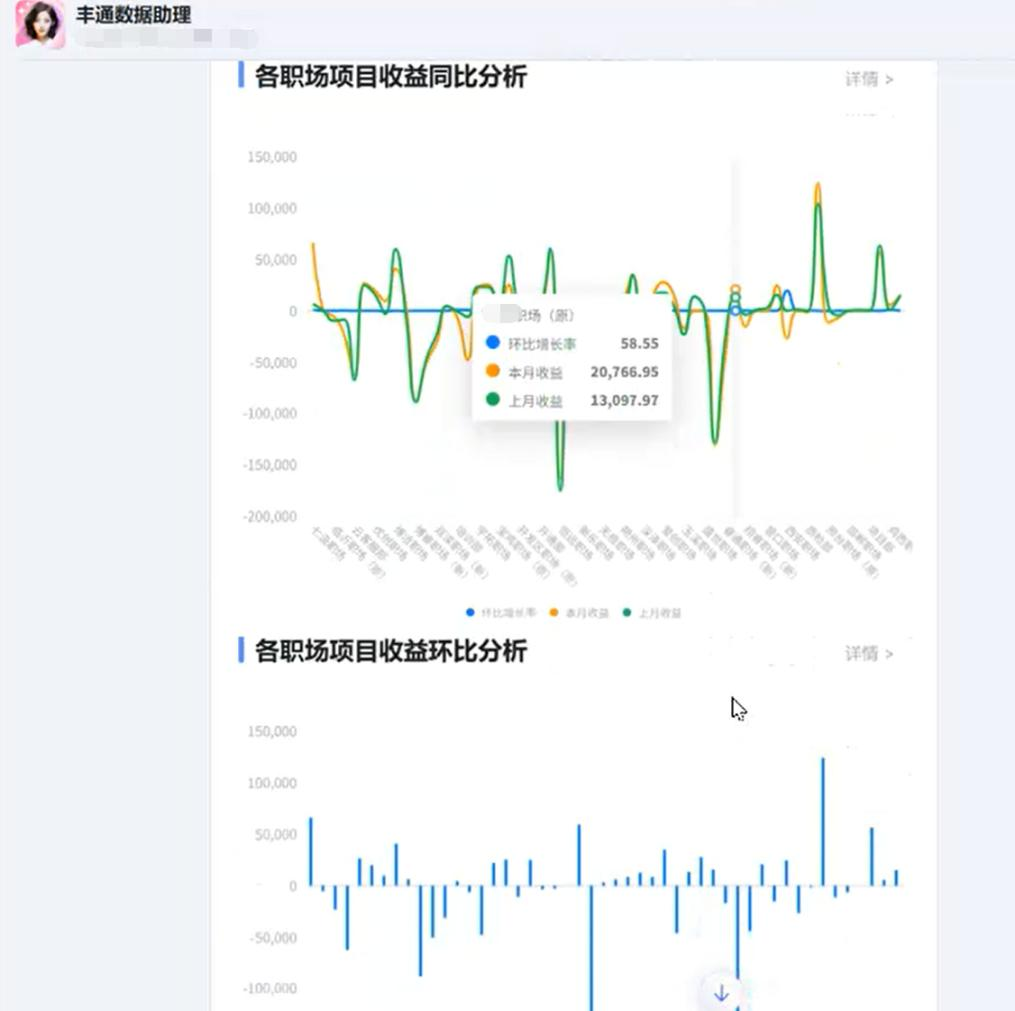The image size is (1015, 1011).
Task: Click the highlighted data point markers on line chart
Action: click(x=735, y=300)
